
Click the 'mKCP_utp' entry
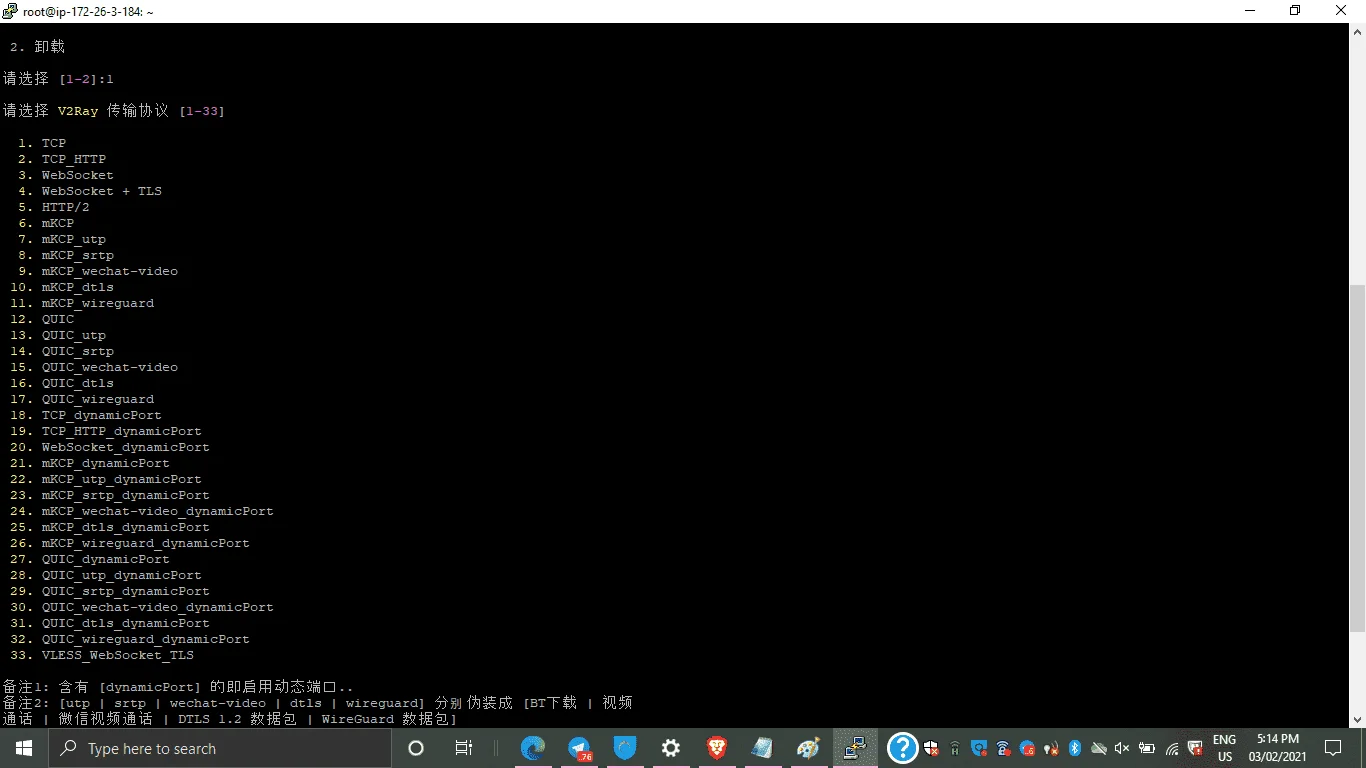tap(73, 239)
